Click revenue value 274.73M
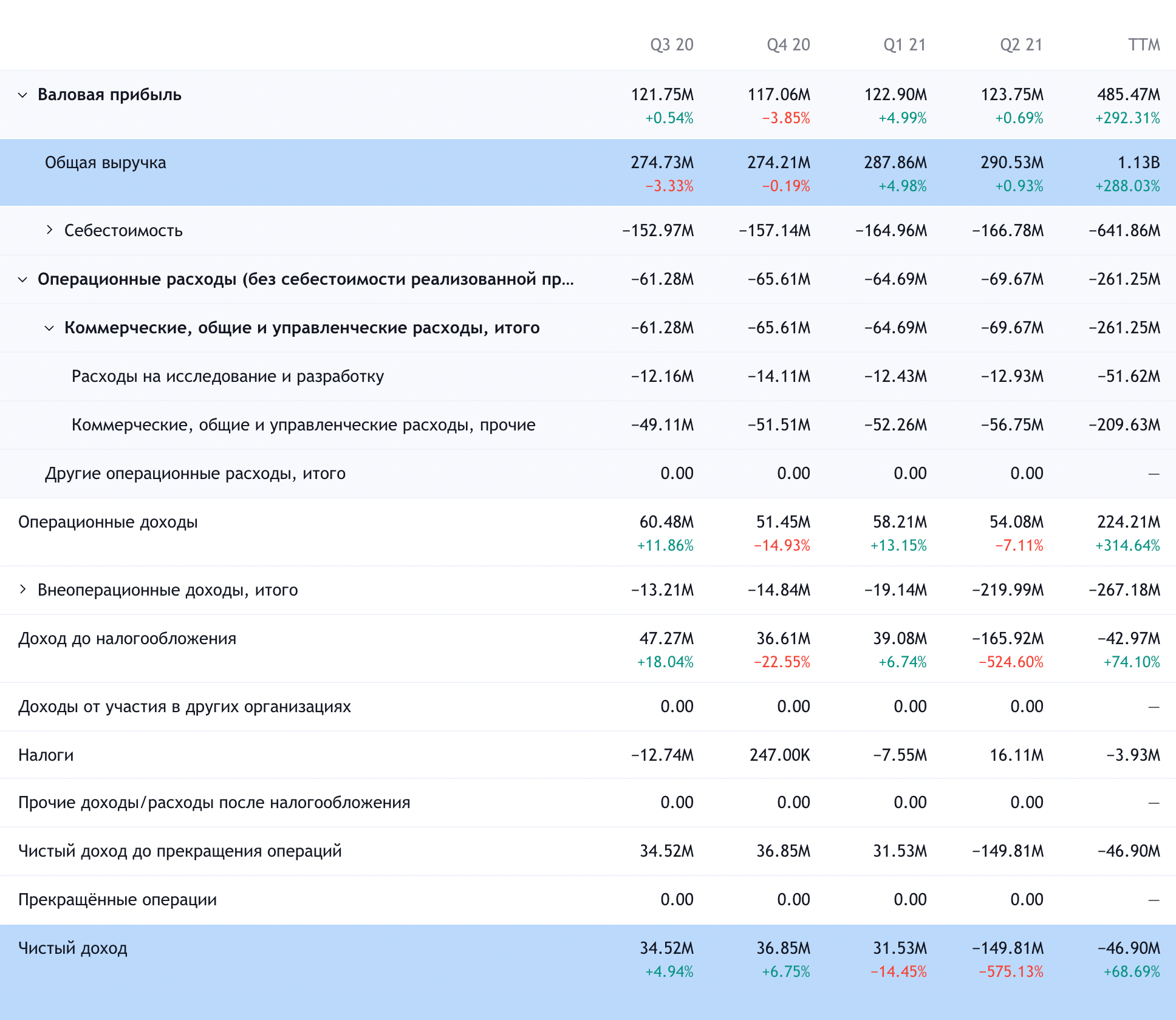 [x=662, y=163]
